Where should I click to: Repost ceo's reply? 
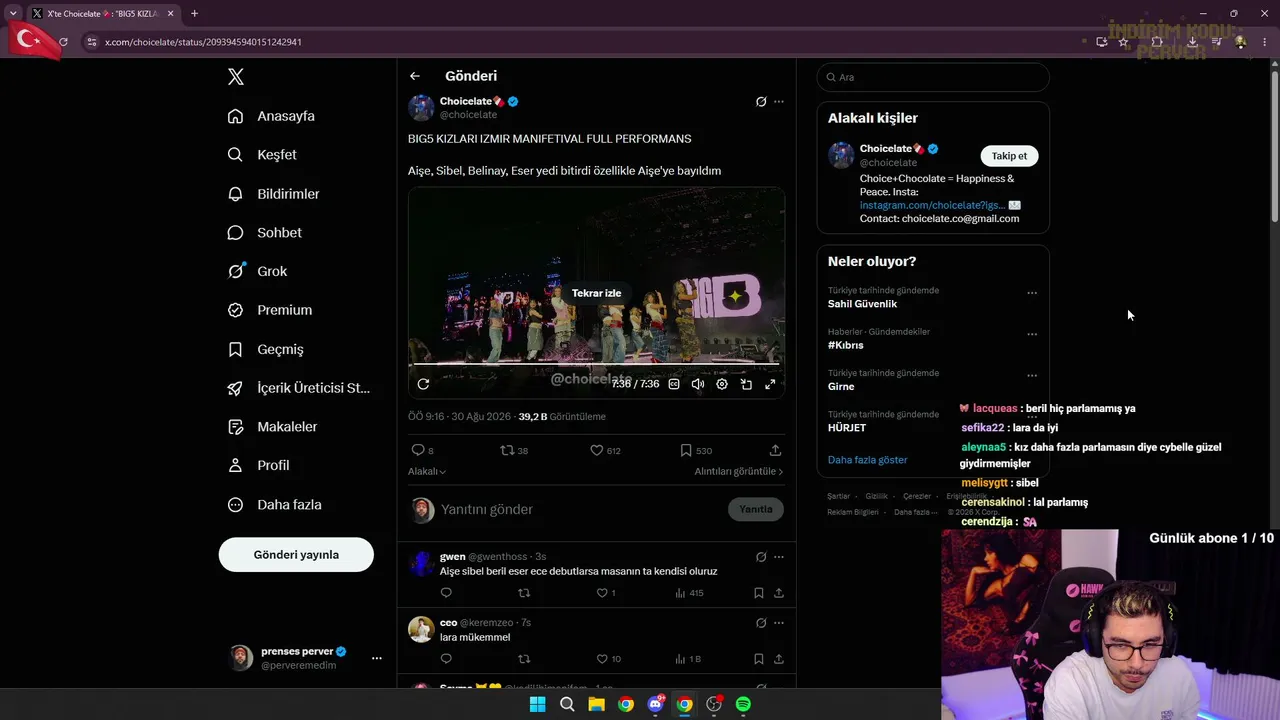524,659
